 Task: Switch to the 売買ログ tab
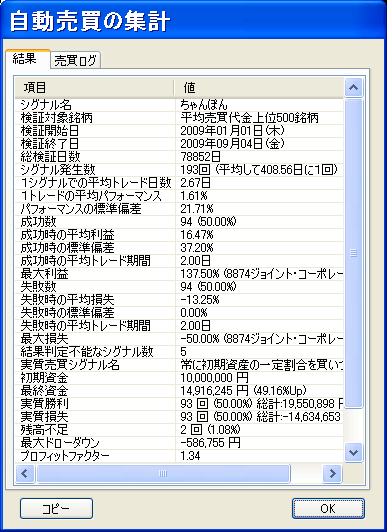[x=76, y=60]
